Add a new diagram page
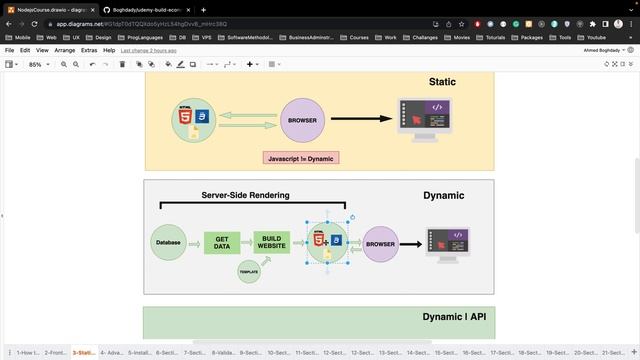Image resolution: width=640 pixels, height=360 pixels. [634, 352]
